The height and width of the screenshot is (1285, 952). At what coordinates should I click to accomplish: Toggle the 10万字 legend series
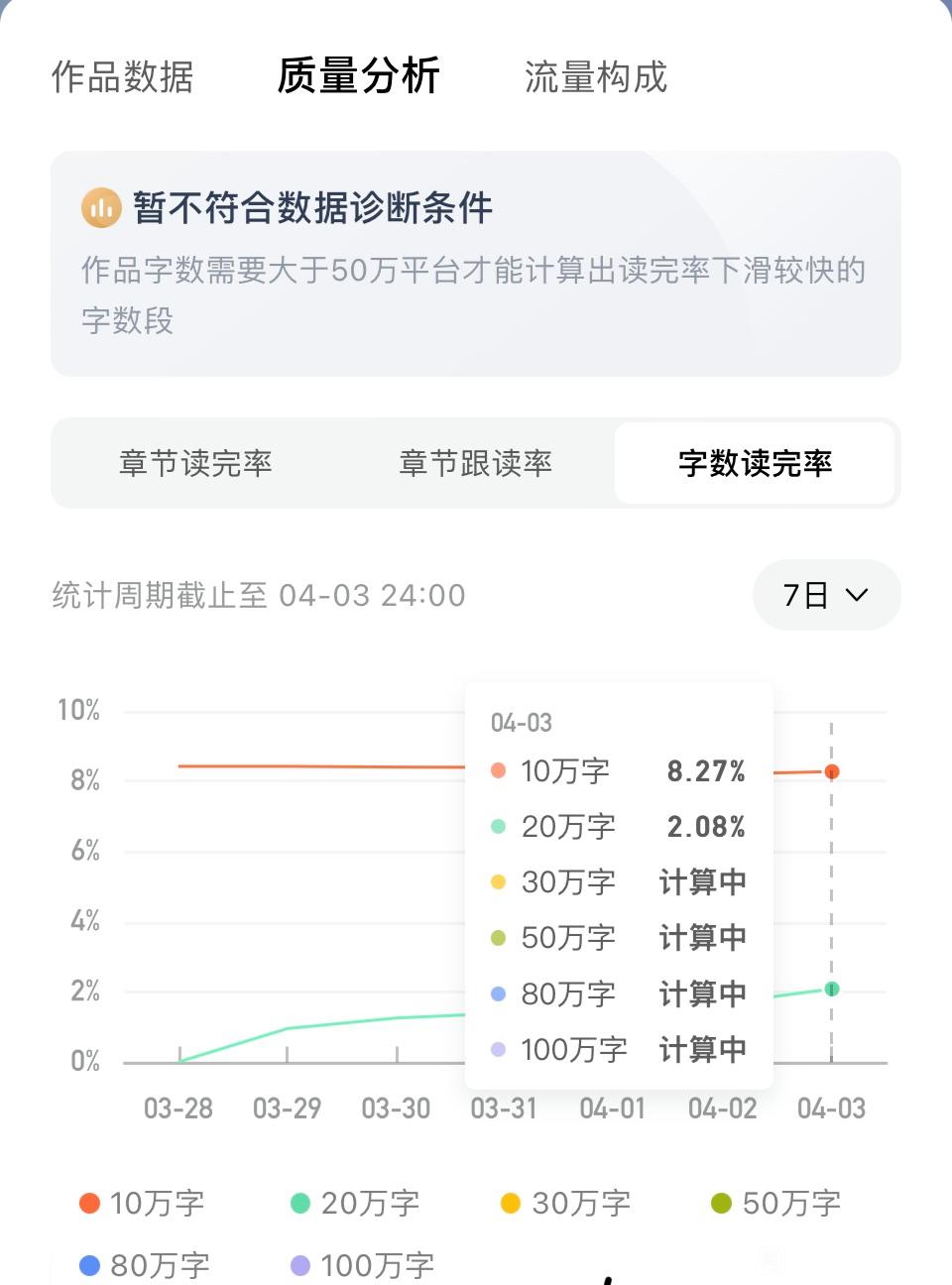pos(142,1203)
